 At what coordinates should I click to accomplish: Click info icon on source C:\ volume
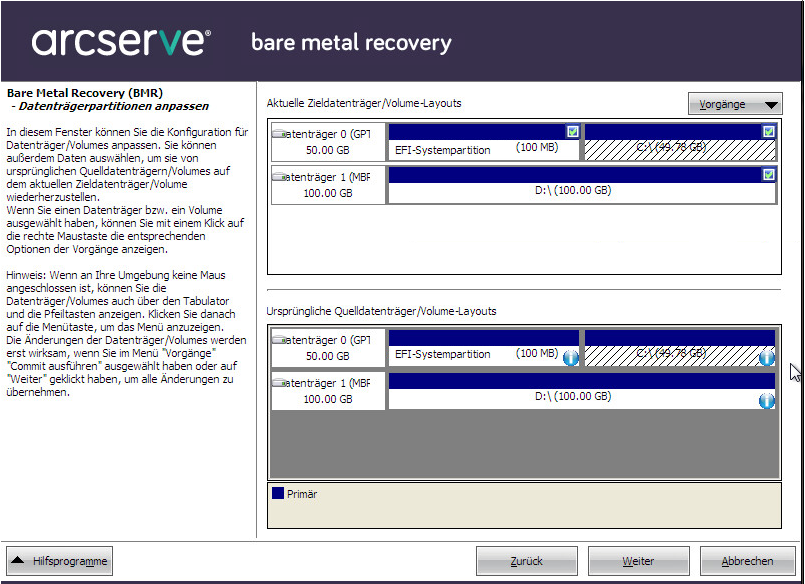pyautogui.click(x=766, y=357)
